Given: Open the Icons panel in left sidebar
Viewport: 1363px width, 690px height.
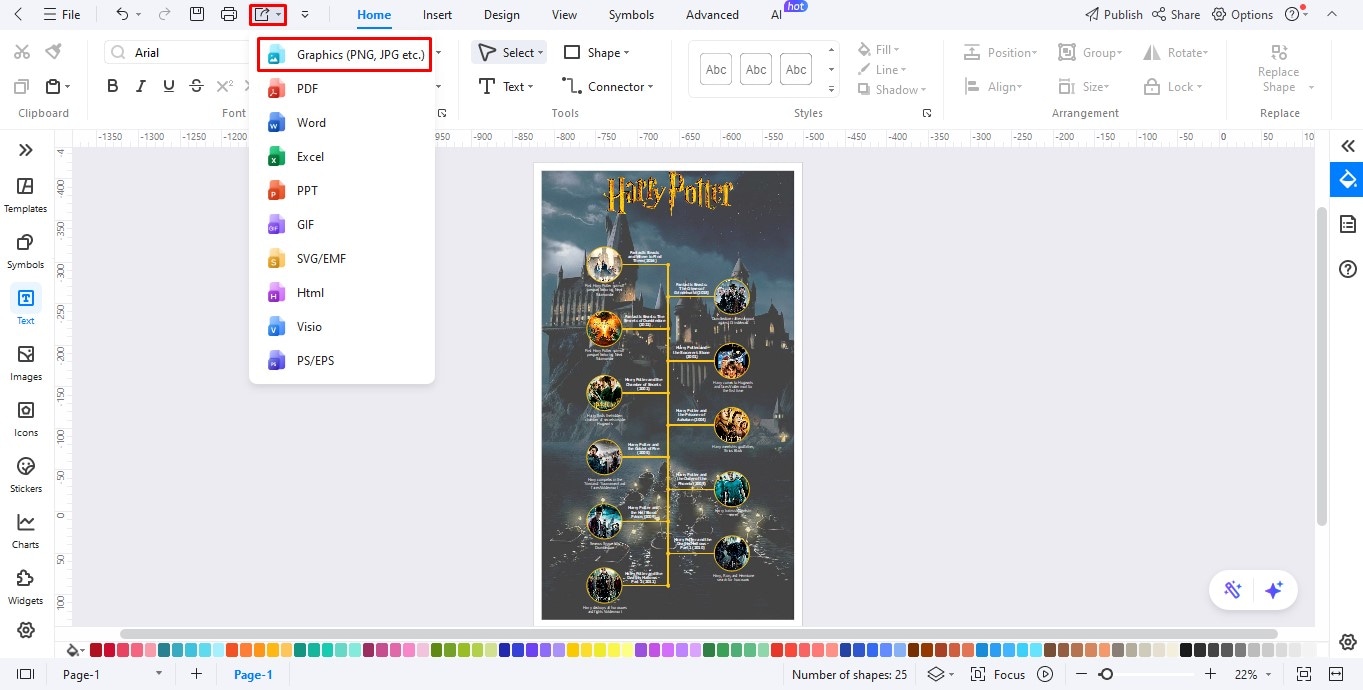Looking at the screenshot, I should 26,419.
